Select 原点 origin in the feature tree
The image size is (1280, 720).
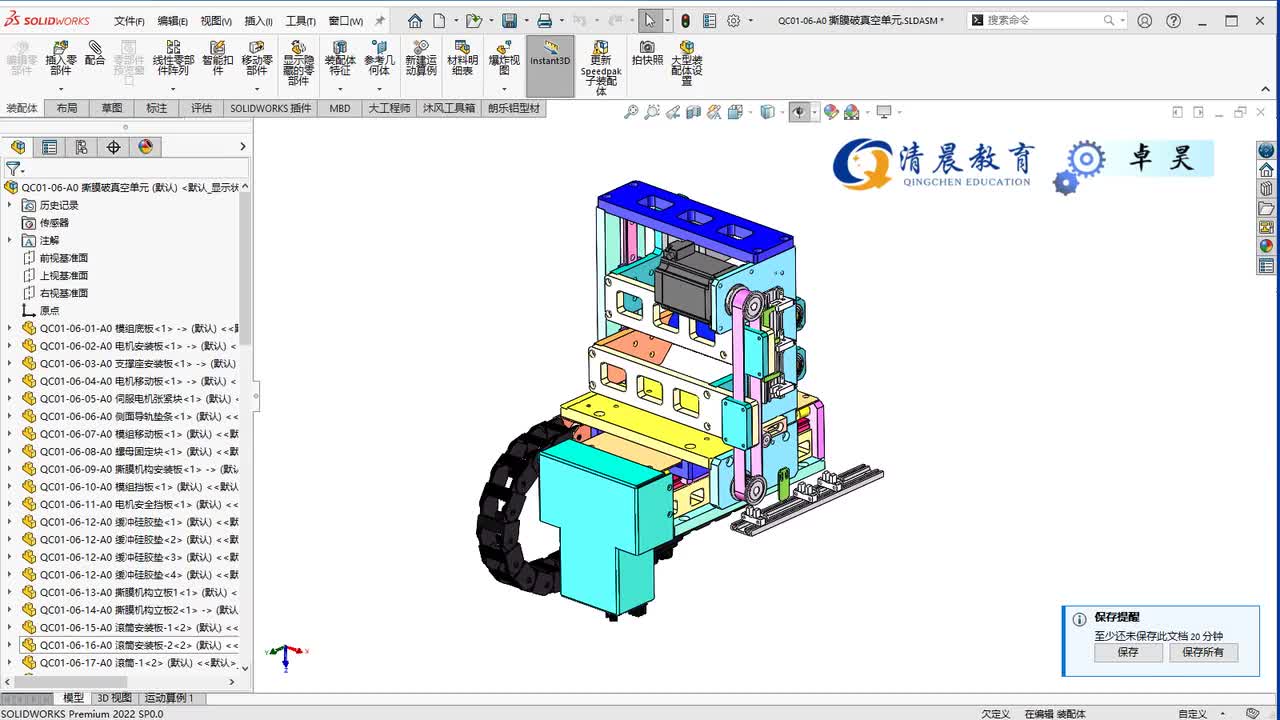pos(49,311)
